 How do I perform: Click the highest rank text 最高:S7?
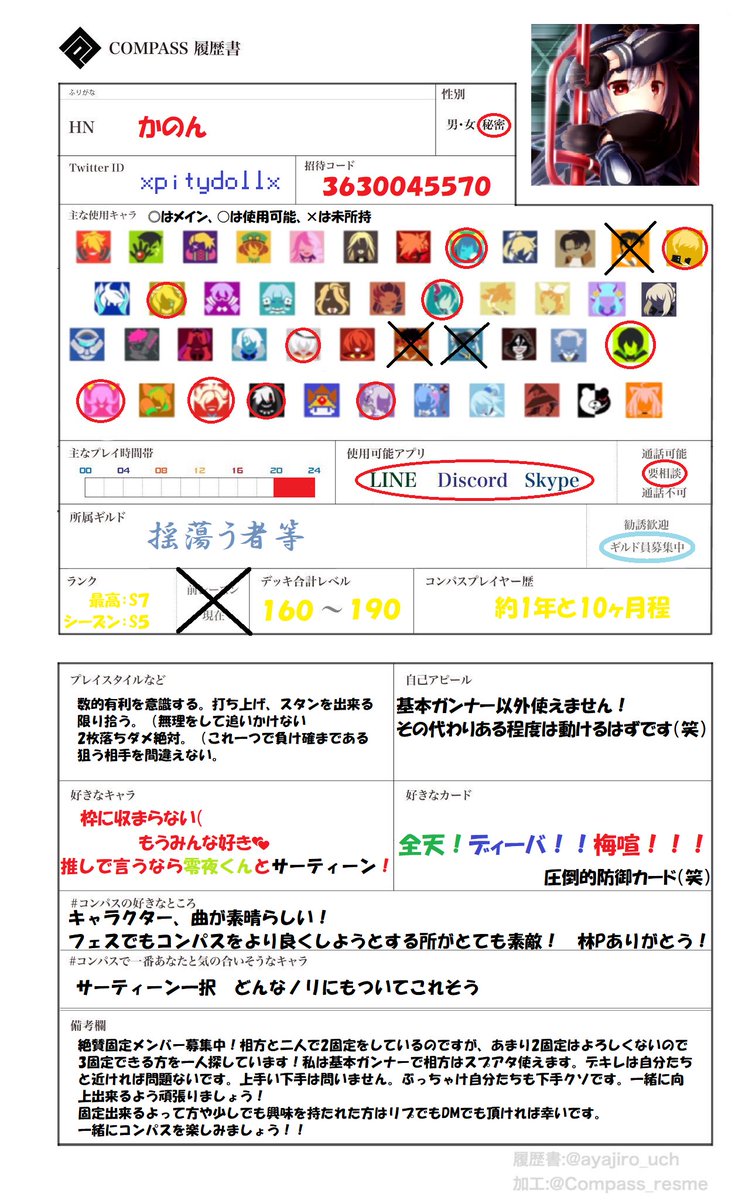[119, 600]
